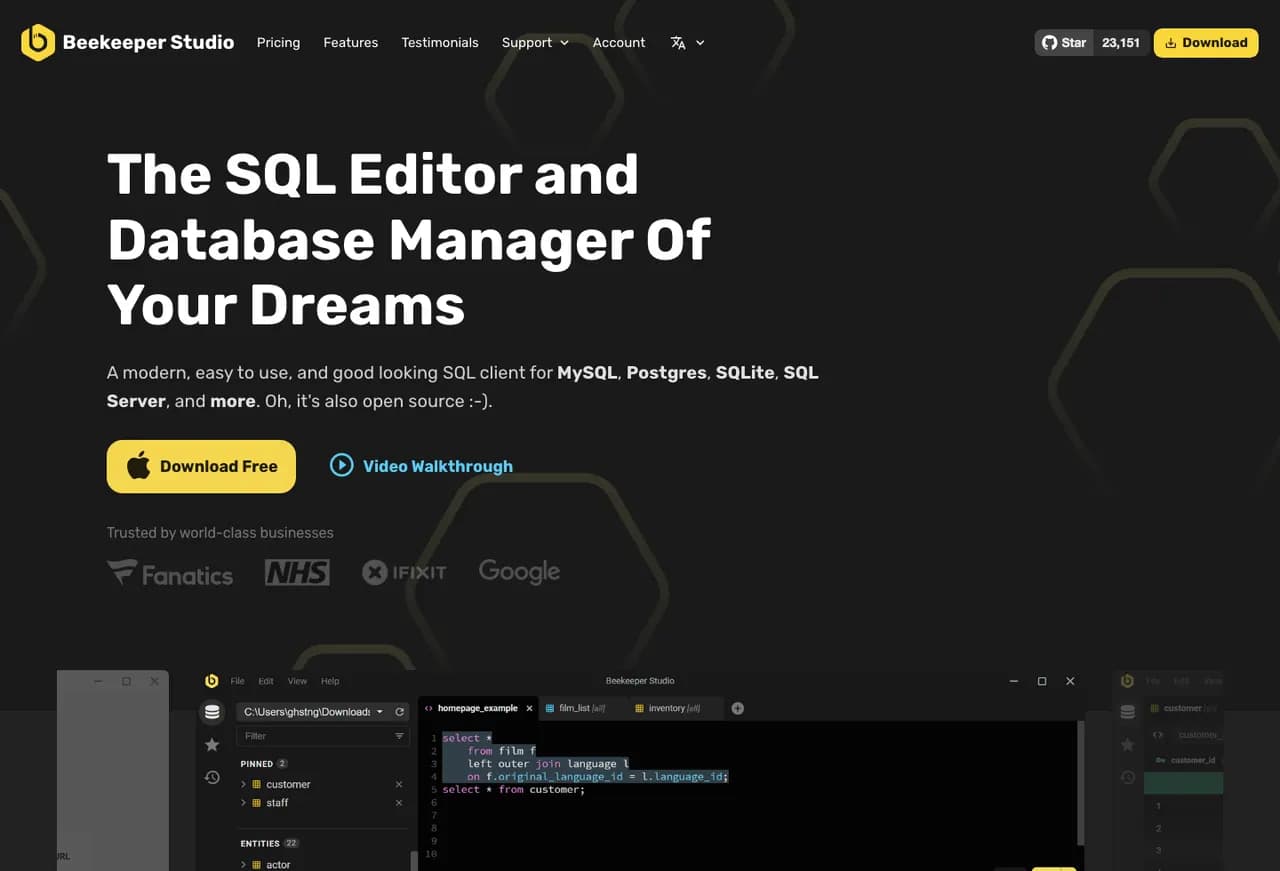This screenshot has height=871, width=1280.
Task: Click the Beekeeper Studio brand name
Action: point(148,42)
